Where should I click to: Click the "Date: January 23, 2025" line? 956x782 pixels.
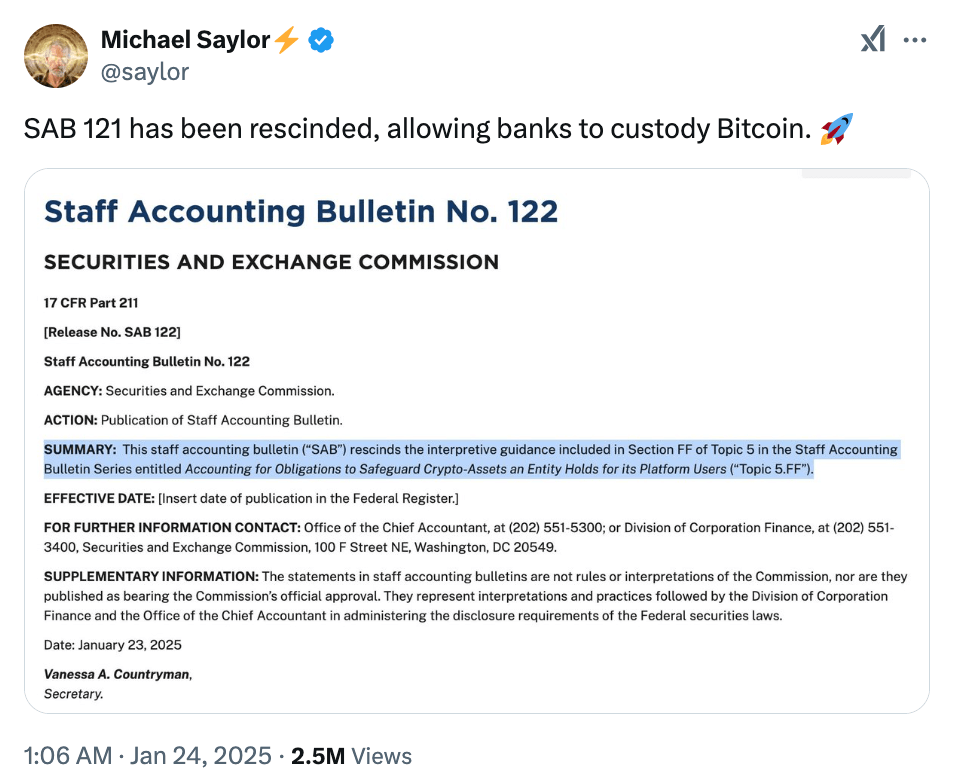coord(113,645)
